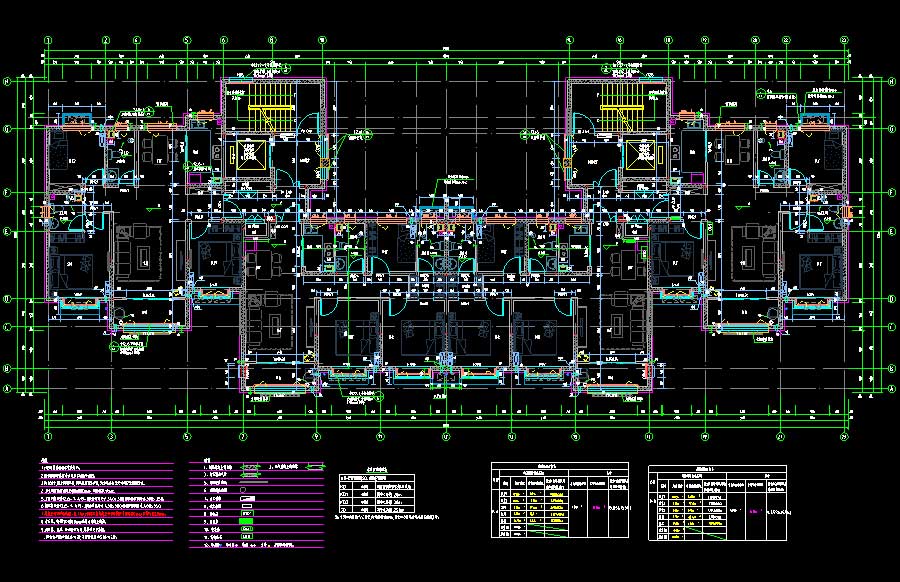Select the left elevator shaft yellow box
The width and height of the screenshot is (900, 582).
click(x=245, y=154)
